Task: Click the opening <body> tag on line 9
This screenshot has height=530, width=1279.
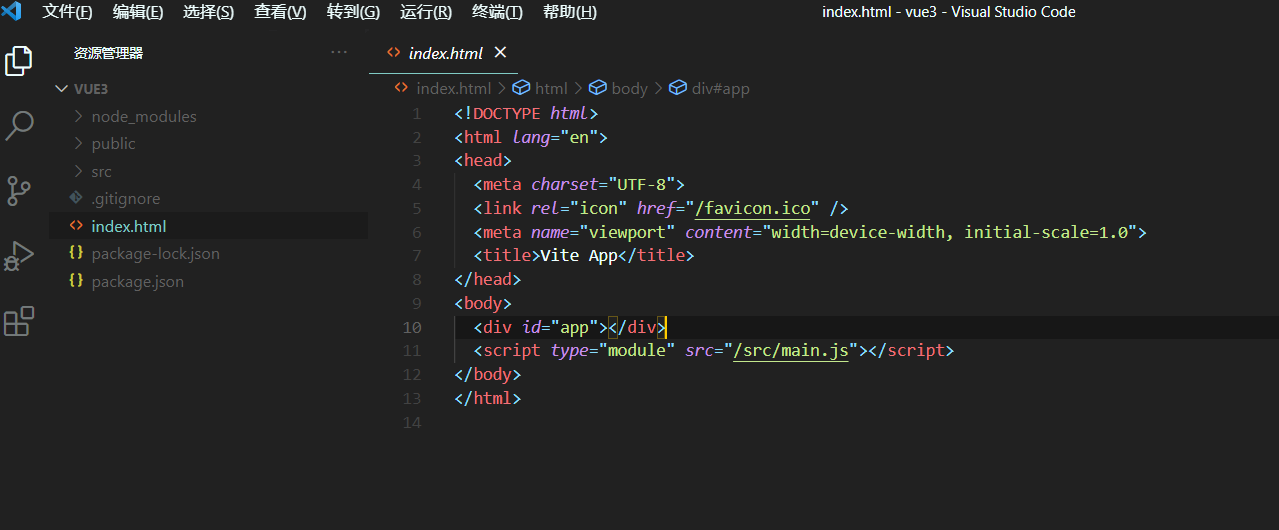Action: point(482,303)
